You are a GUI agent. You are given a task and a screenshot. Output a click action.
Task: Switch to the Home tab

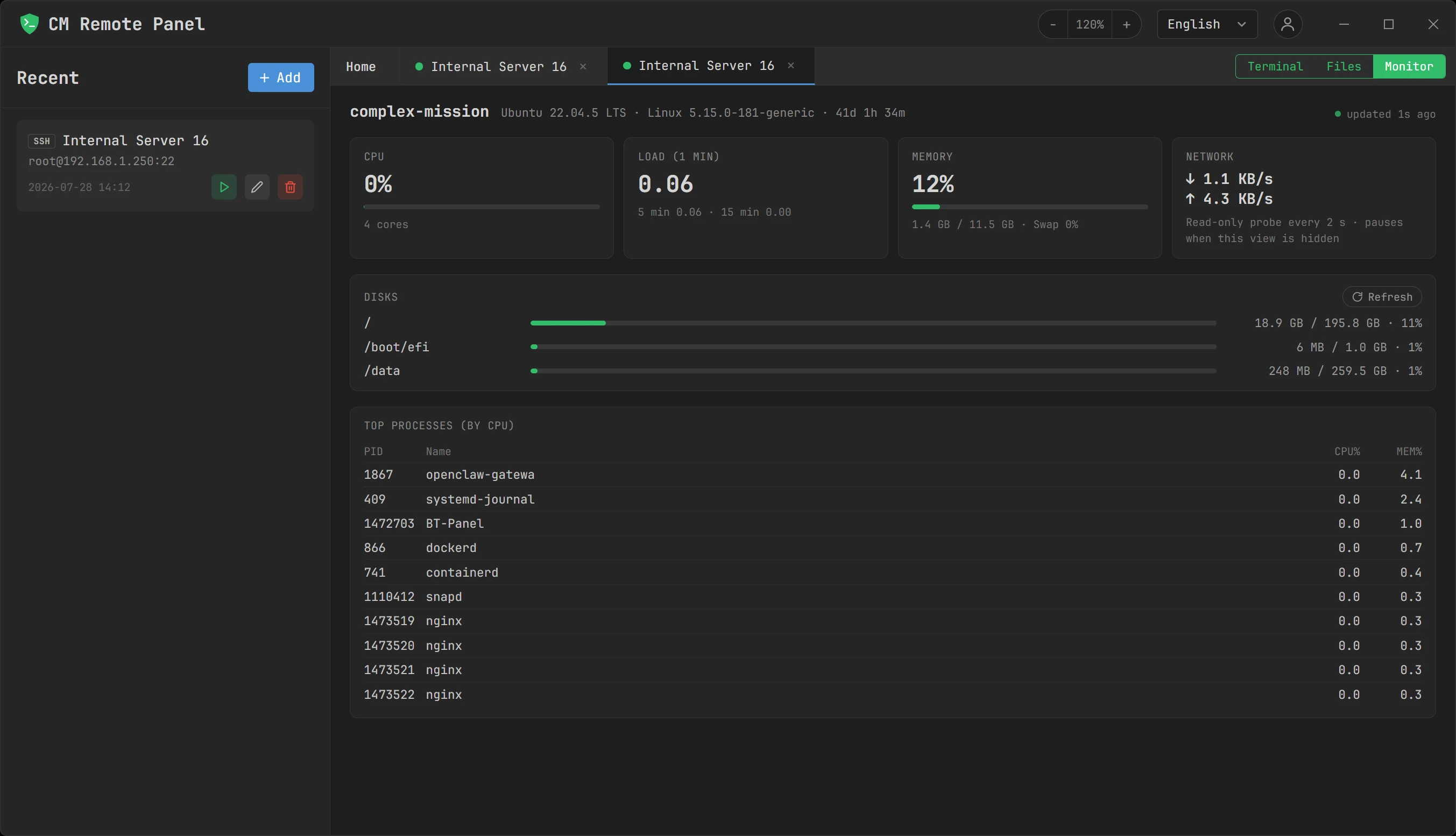pos(361,67)
